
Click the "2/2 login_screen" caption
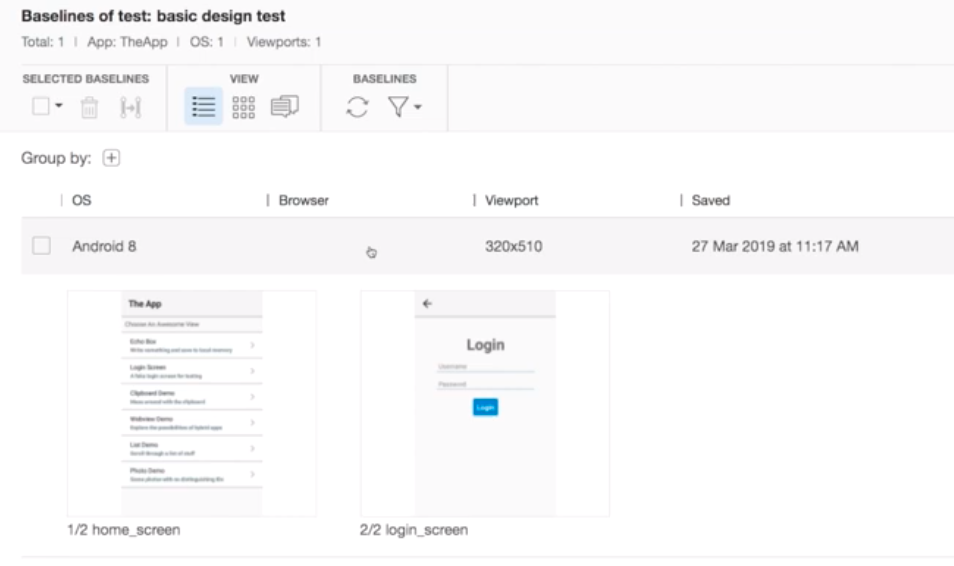pyautogui.click(x=414, y=530)
